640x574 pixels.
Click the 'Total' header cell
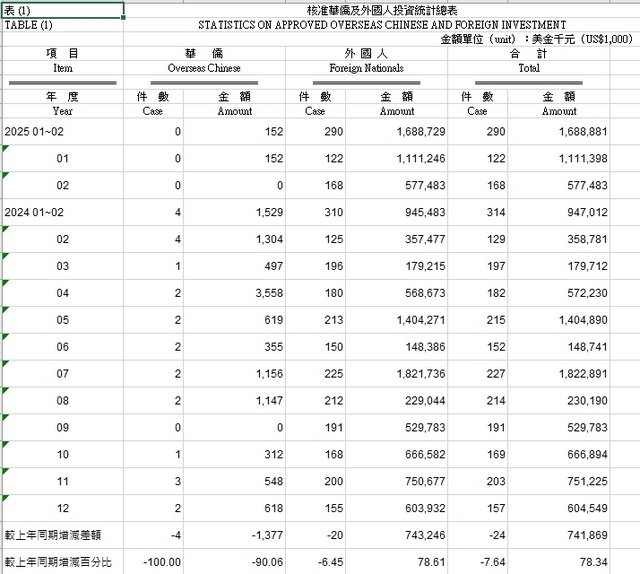click(x=529, y=68)
